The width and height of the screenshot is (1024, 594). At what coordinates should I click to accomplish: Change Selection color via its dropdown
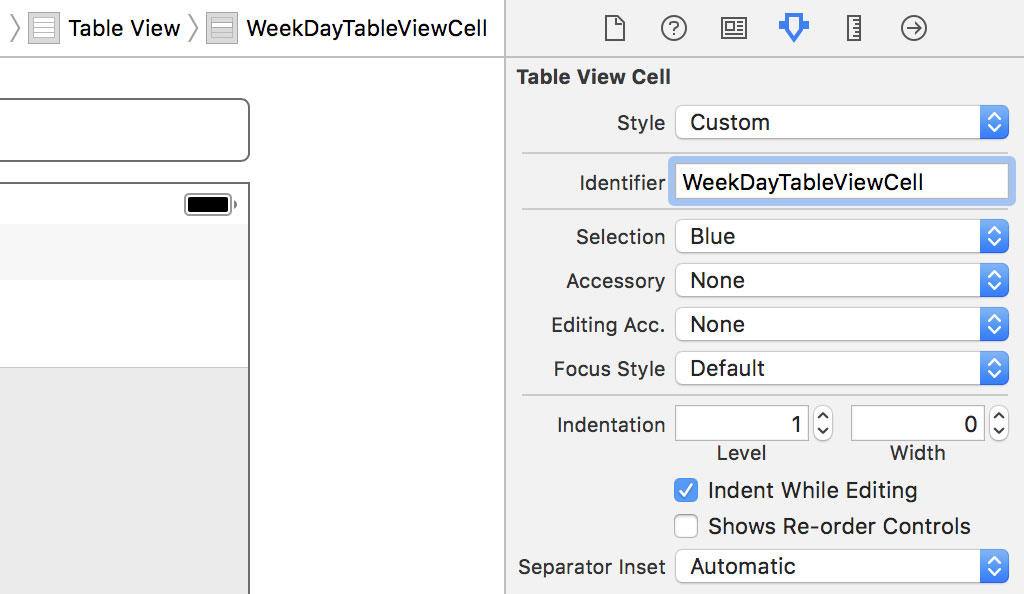(993, 236)
